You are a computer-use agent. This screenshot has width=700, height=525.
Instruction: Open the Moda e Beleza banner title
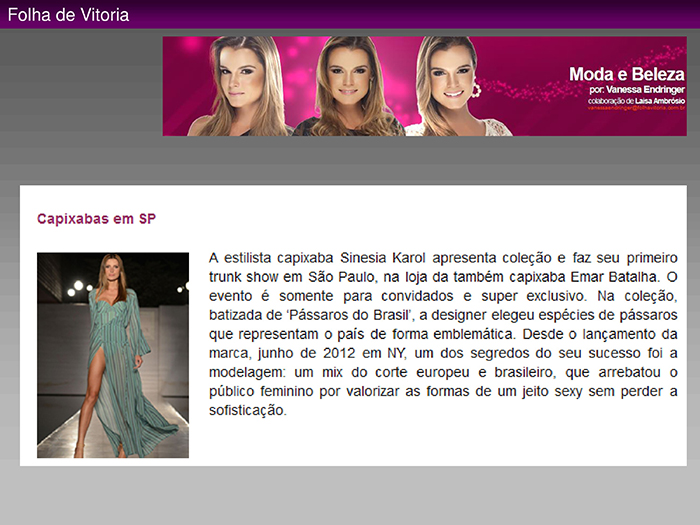click(x=626, y=74)
